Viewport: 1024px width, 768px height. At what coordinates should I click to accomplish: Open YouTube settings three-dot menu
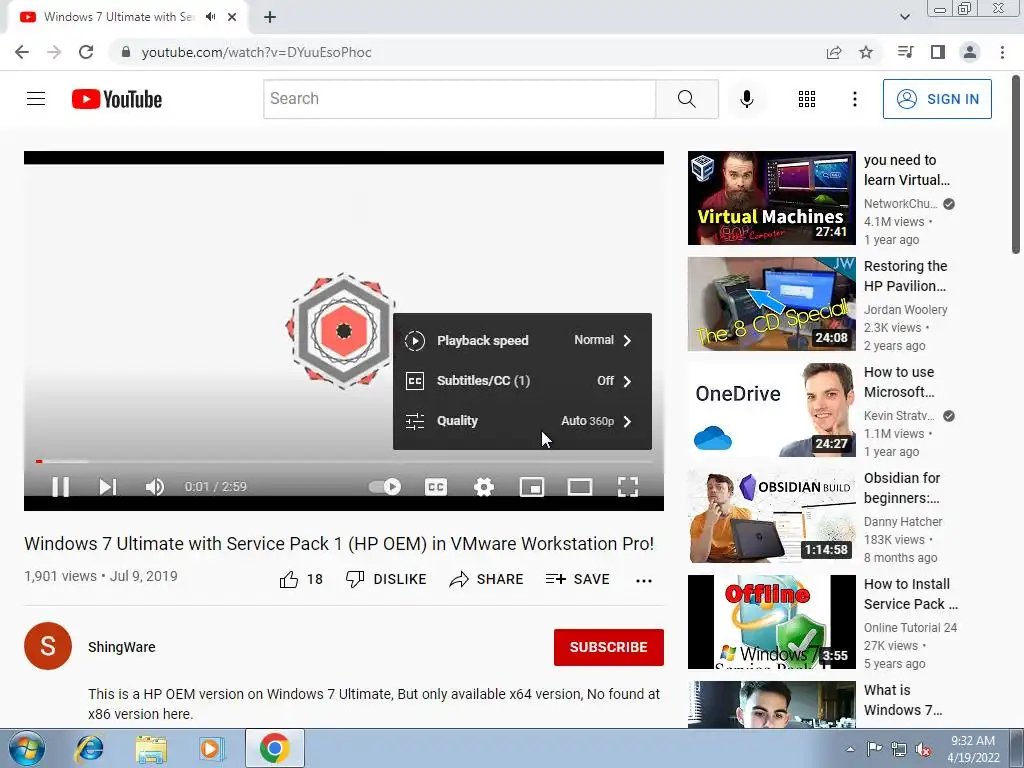pyautogui.click(x=854, y=99)
